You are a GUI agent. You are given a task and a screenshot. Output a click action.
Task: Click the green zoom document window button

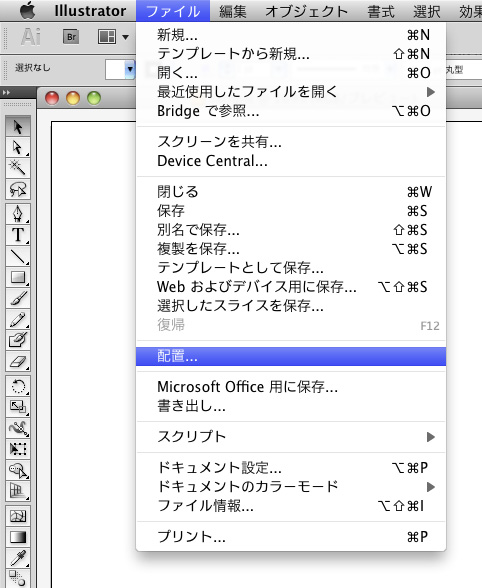(94, 98)
